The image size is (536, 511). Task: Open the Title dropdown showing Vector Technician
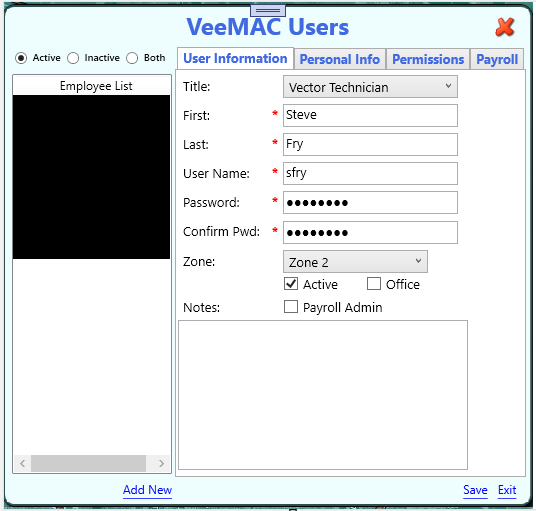[x=370, y=87]
